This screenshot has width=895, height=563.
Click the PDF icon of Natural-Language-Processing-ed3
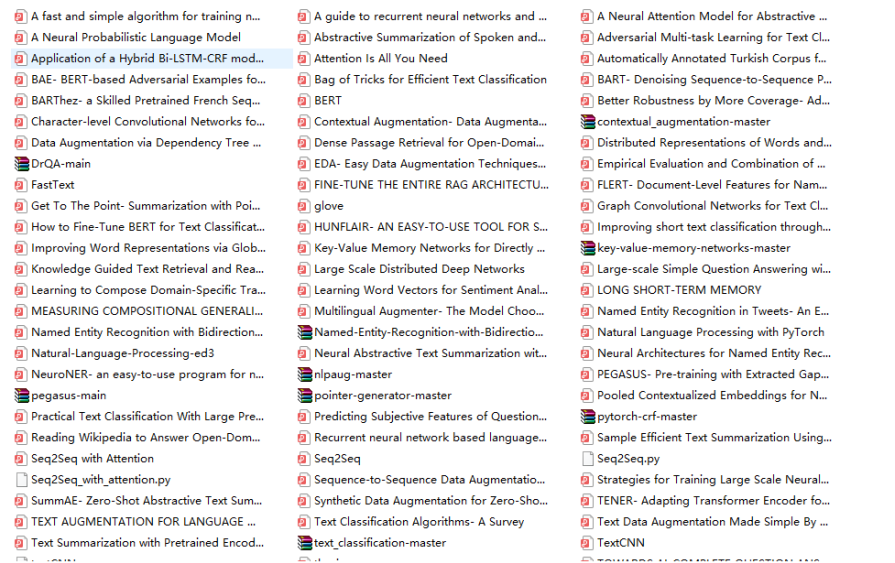tap(21, 353)
